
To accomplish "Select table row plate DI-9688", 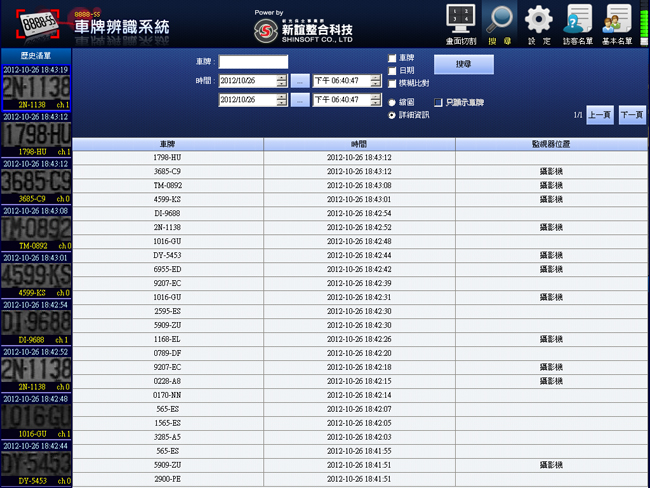I will point(360,214).
